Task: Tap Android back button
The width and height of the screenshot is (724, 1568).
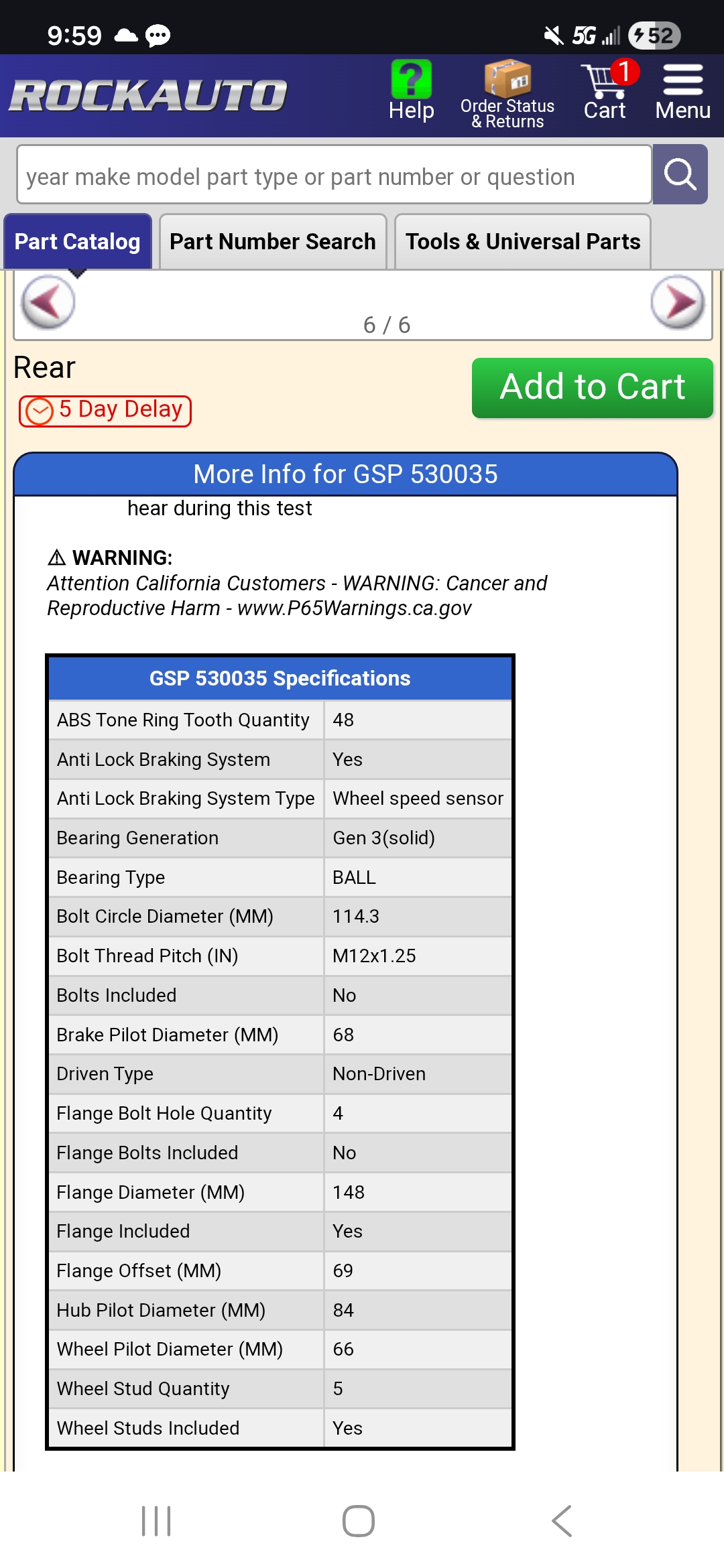Action: [562, 1521]
